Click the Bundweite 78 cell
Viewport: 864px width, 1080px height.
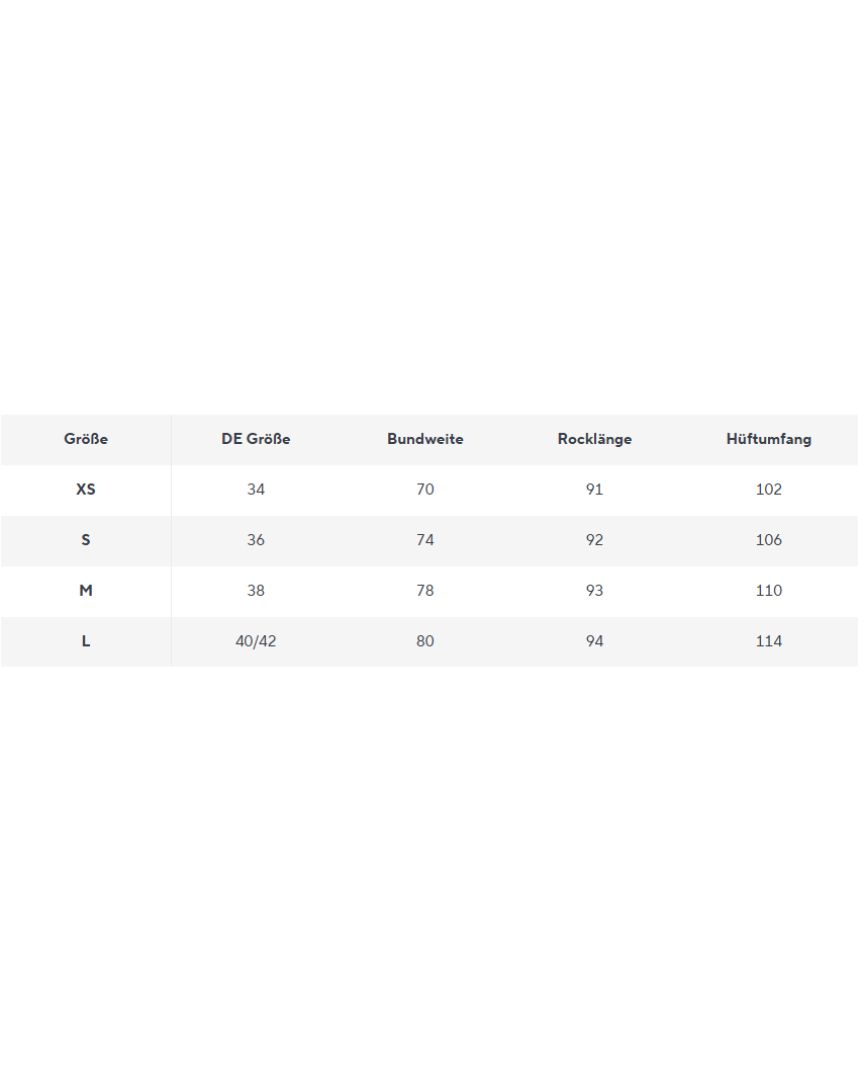click(x=425, y=591)
